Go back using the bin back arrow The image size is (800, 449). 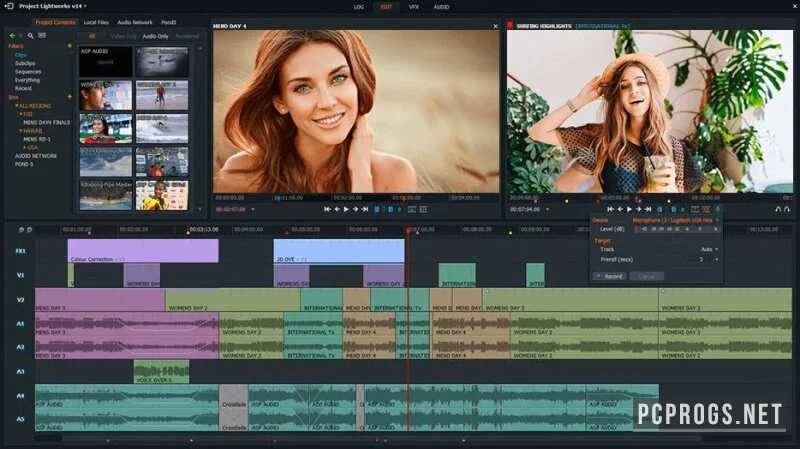(x=12, y=36)
